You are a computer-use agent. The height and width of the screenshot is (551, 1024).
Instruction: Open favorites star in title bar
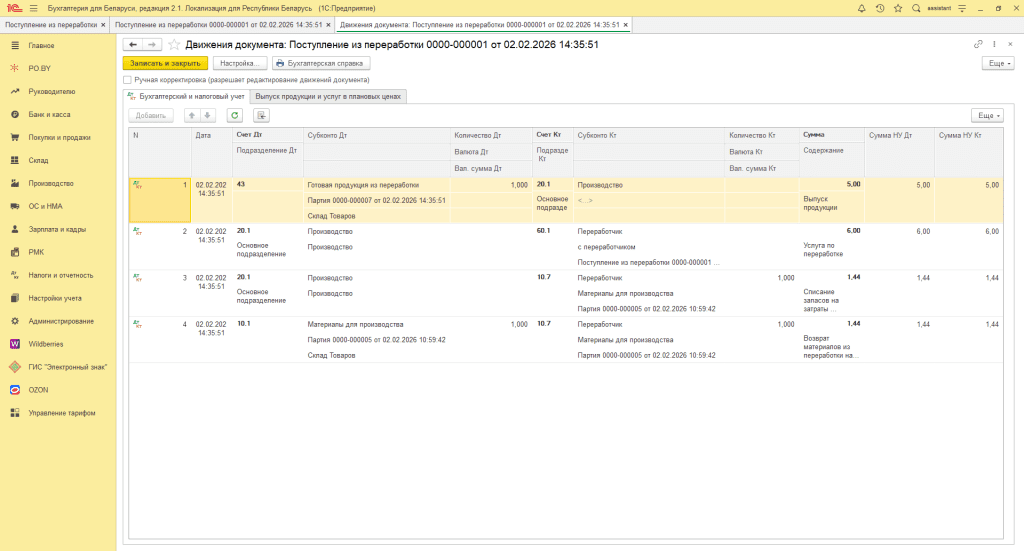(x=898, y=8)
